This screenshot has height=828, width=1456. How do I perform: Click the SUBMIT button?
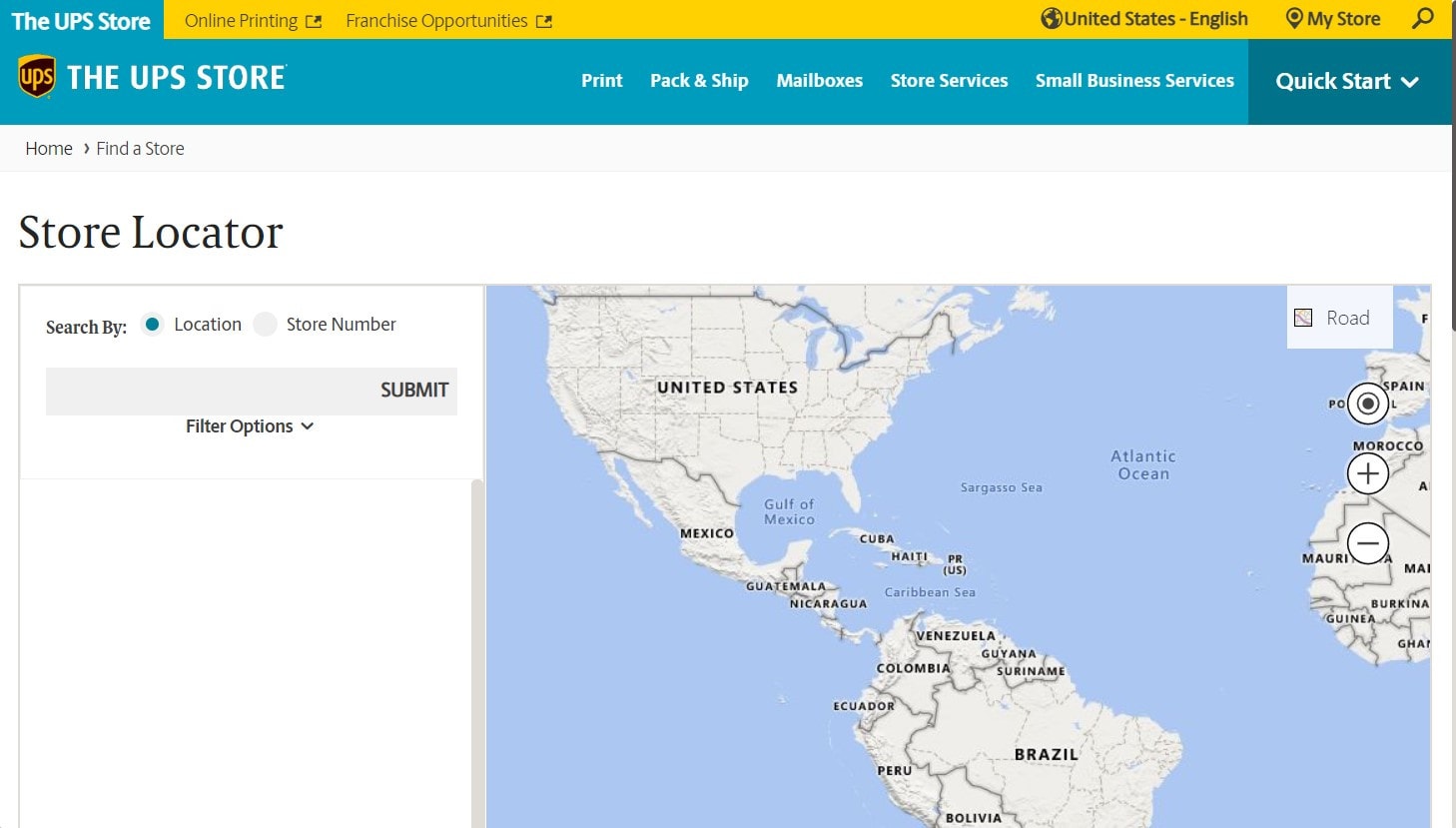(414, 391)
